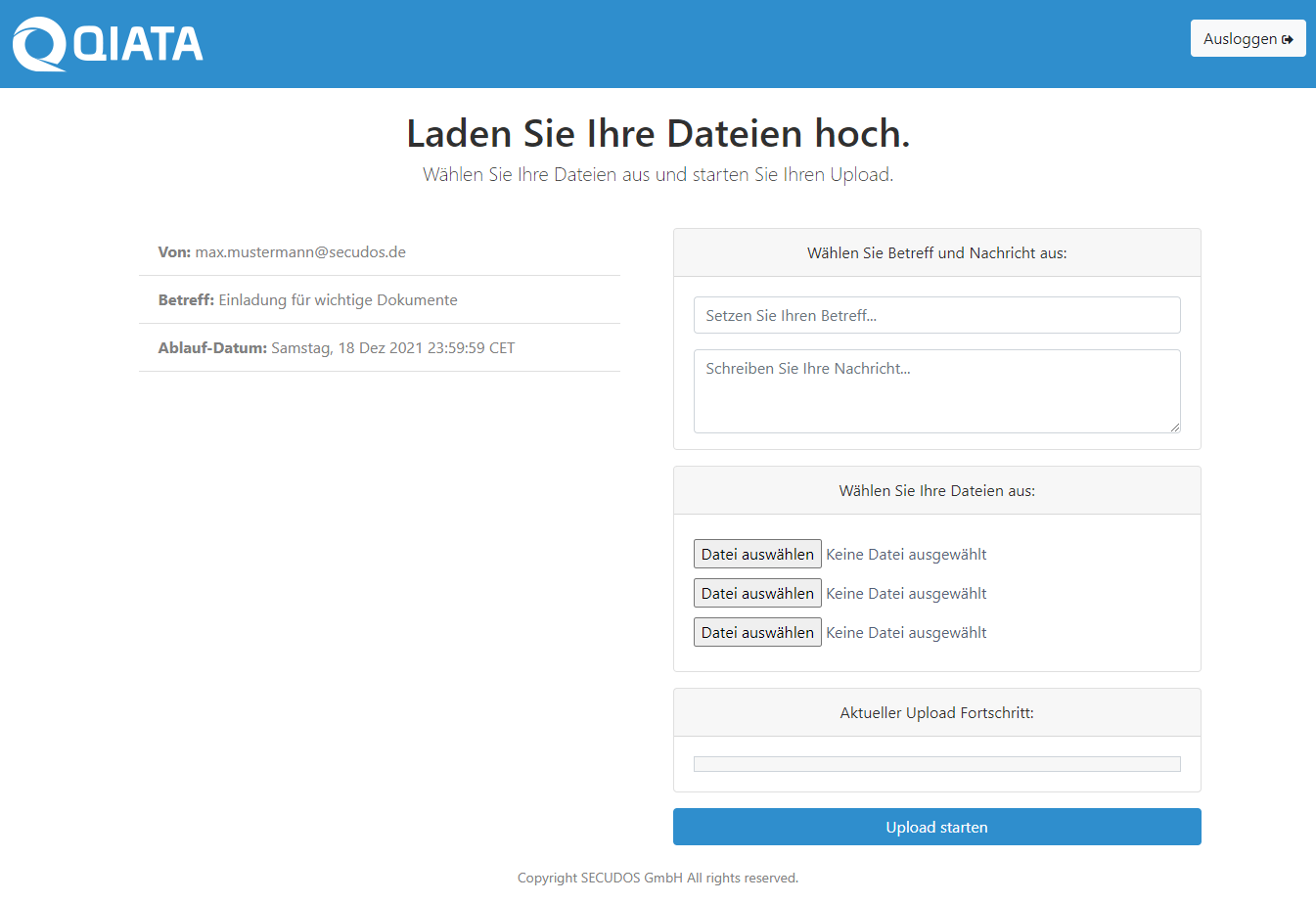
Task: Select the panel header Wählen Sie Ihre Dateien aus
Action: pyautogui.click(x=936, y=490)
